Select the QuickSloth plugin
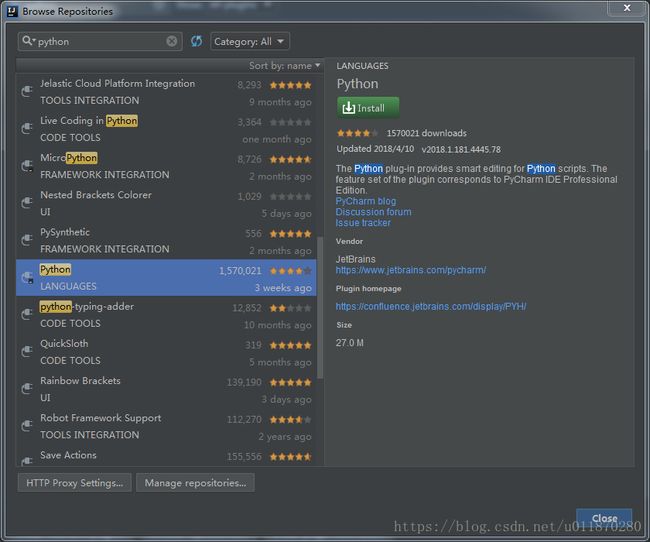The image size is (650, 542). pos(166,352)
